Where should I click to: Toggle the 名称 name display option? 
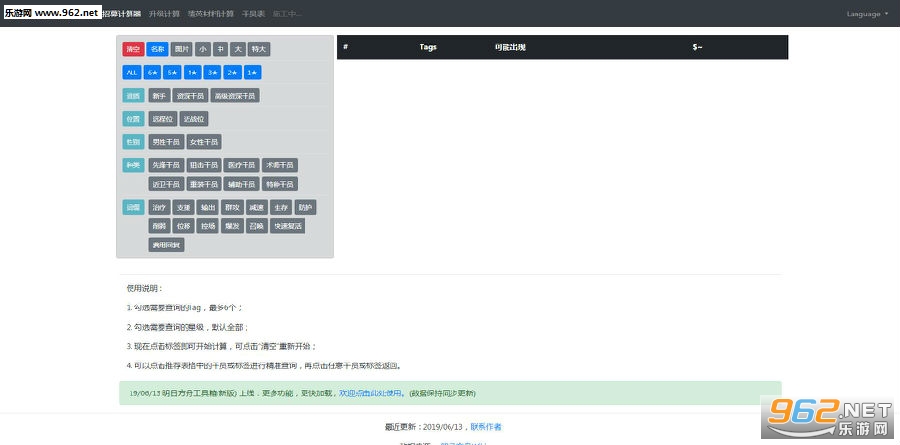(157, 49)
